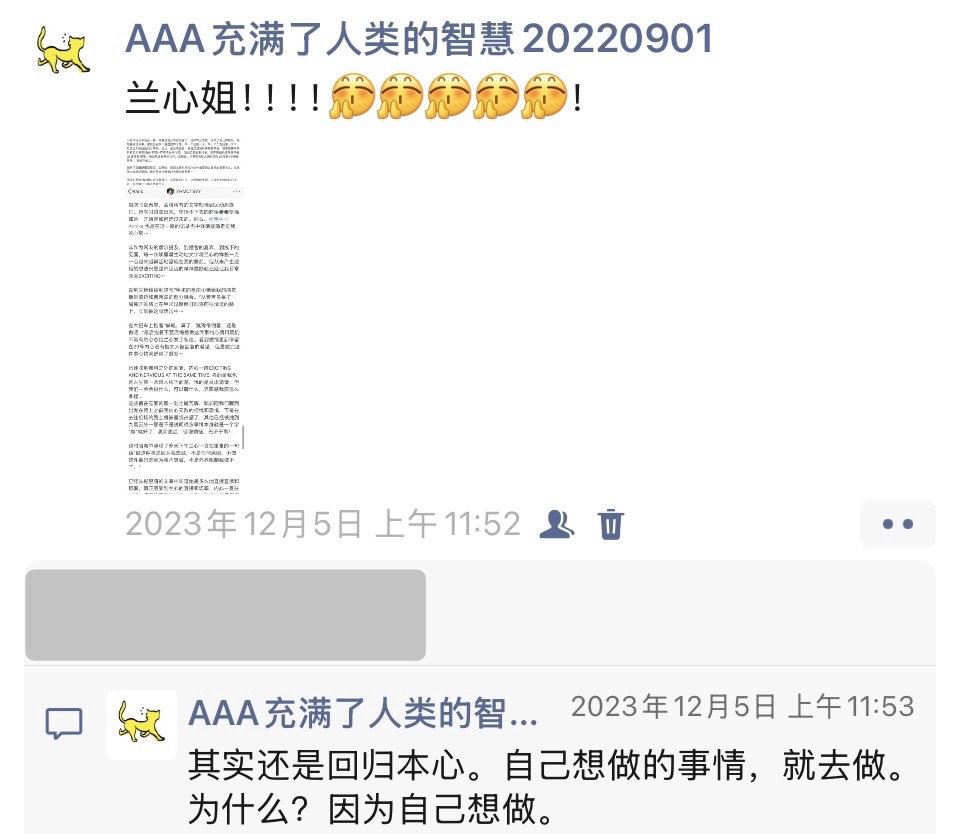Delete the post using the trash icon
Screen dimensions: 955x834
pos(610,524)
